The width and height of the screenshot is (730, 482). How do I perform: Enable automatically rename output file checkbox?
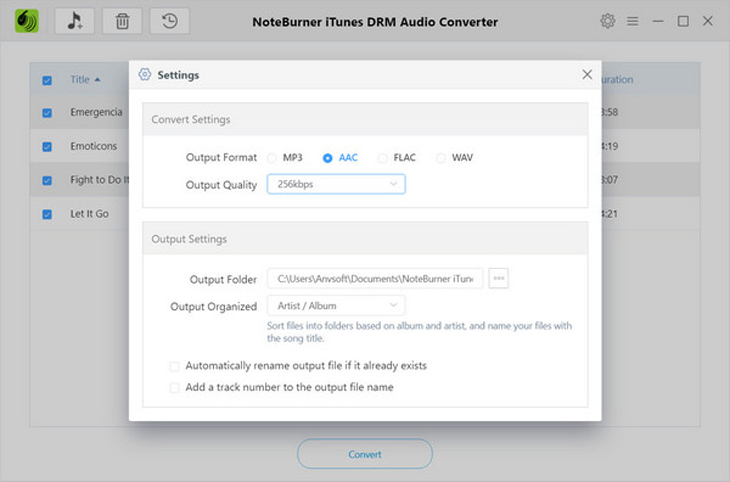tap(175, 366)
